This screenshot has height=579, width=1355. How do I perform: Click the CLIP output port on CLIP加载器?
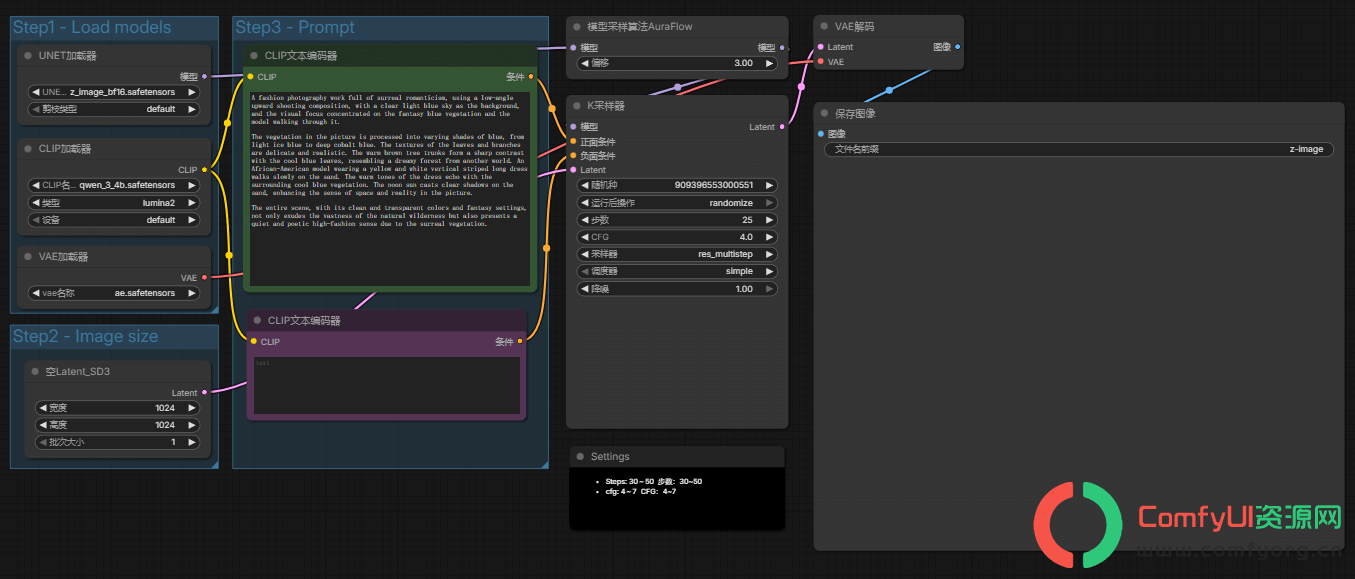tap(205, 170)
